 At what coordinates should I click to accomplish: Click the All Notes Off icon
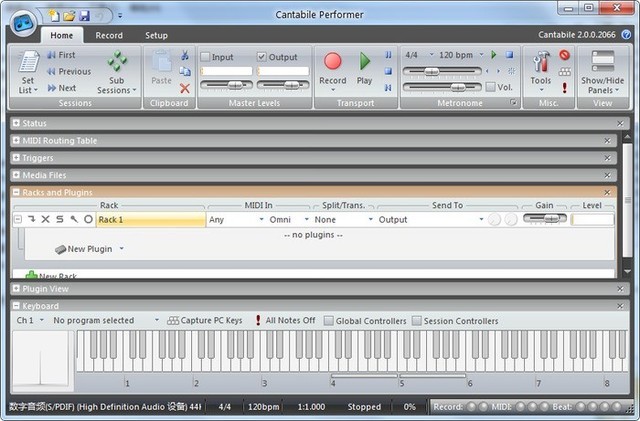[x=258, y=321]
